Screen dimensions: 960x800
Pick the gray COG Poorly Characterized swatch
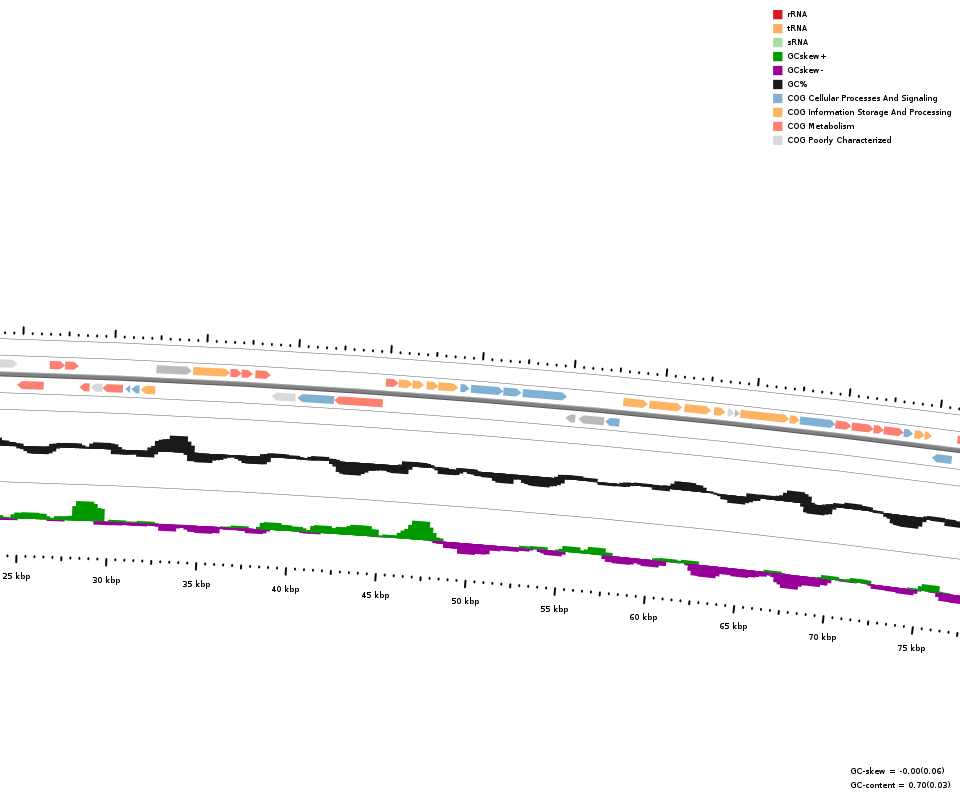pyautogui.click(x=778, y=140)
